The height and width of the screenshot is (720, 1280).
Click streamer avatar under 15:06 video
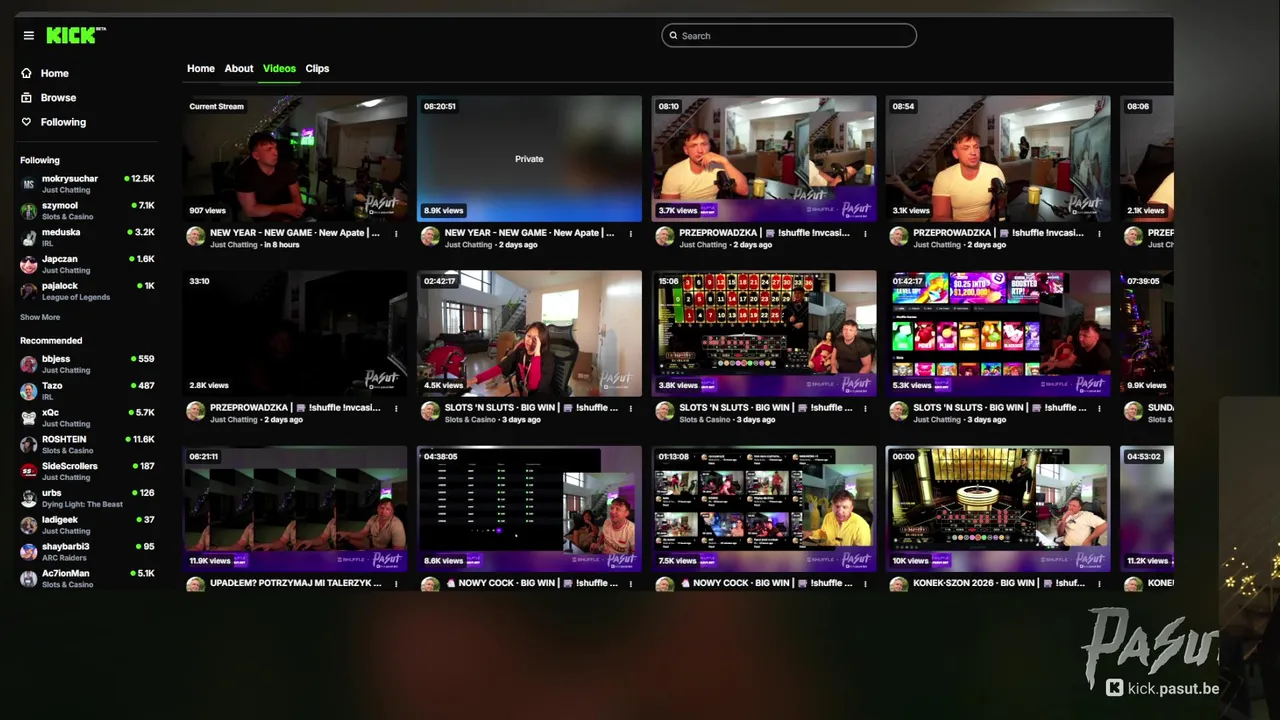pos(664,411)
